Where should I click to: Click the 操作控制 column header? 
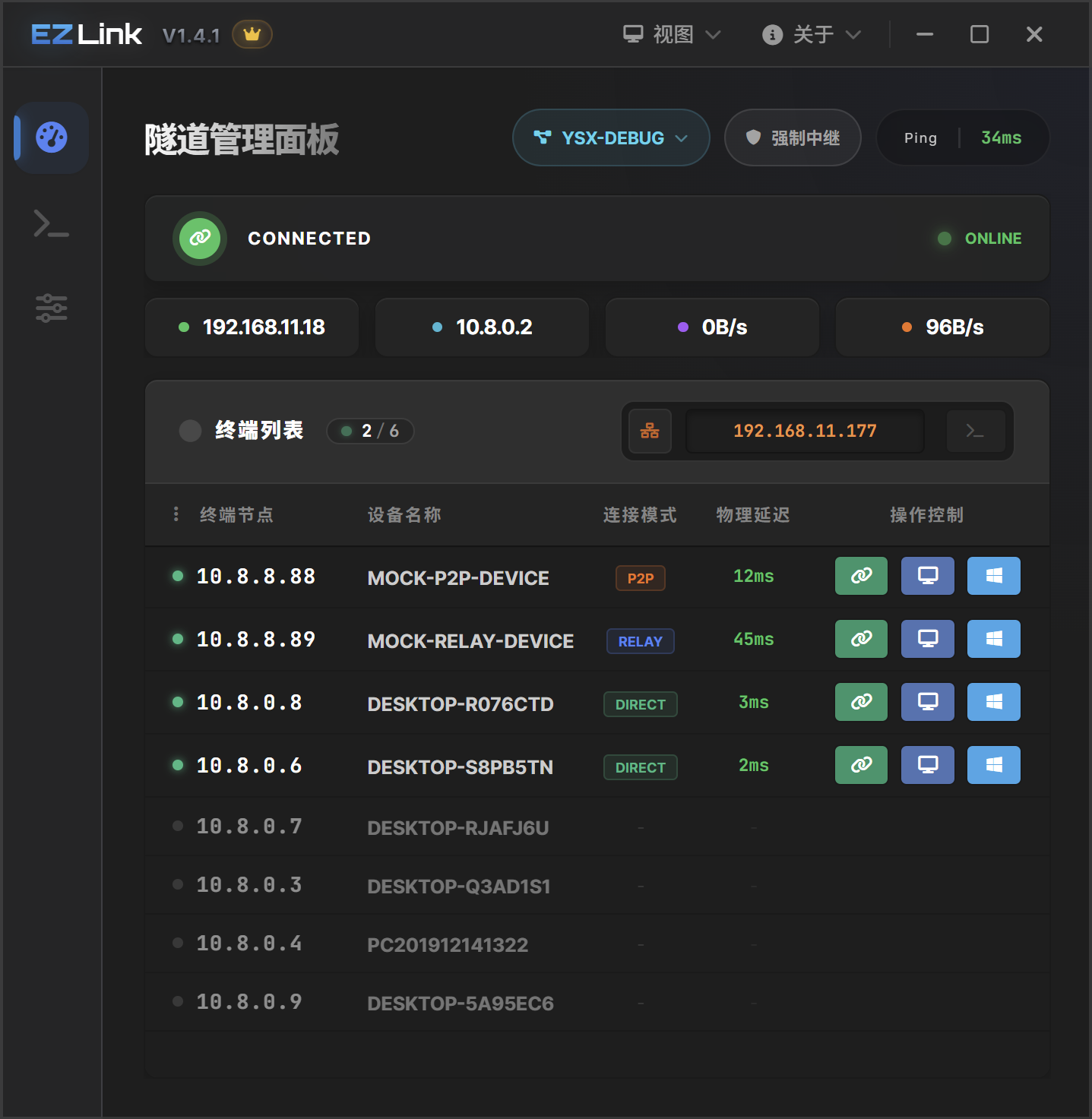(x=927, y=515)
